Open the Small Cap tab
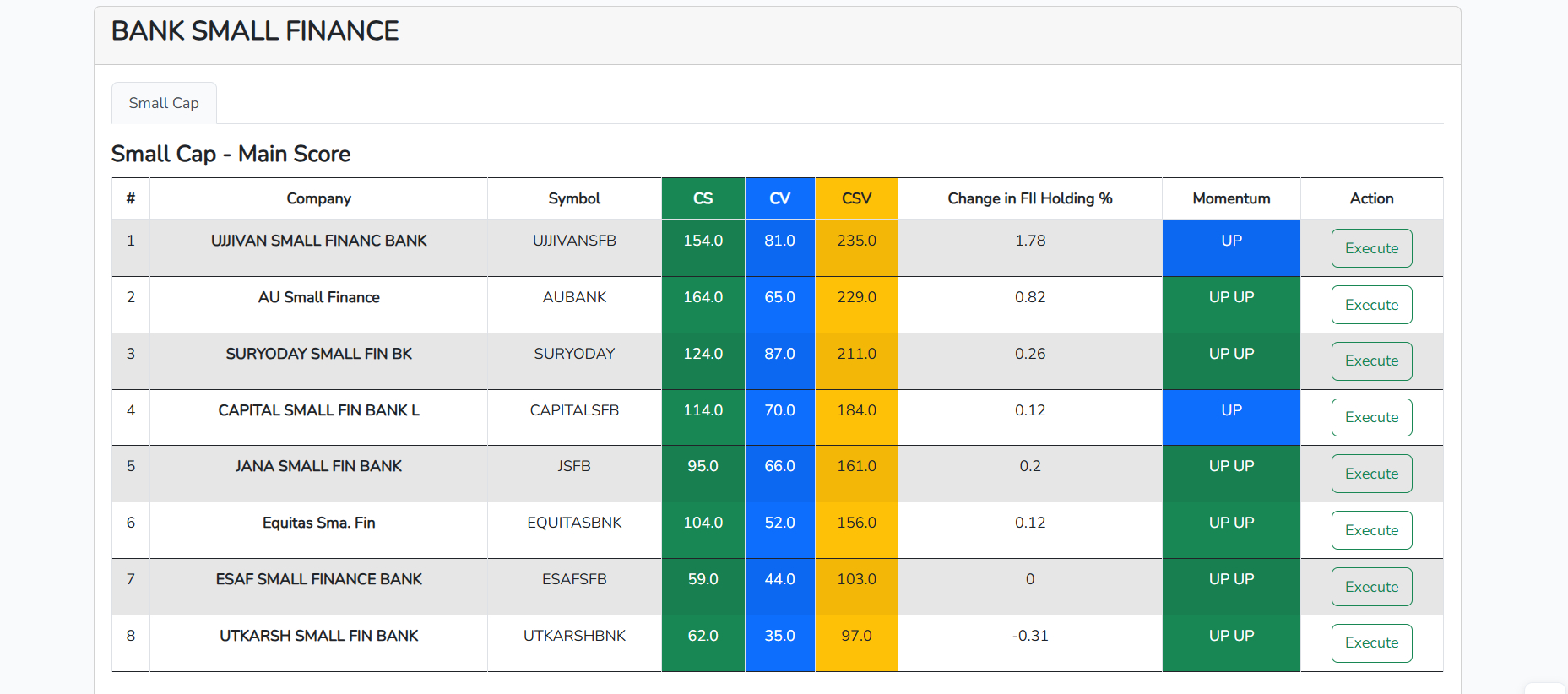Screen dimensions: 1568x694 (x=164, y=103)
